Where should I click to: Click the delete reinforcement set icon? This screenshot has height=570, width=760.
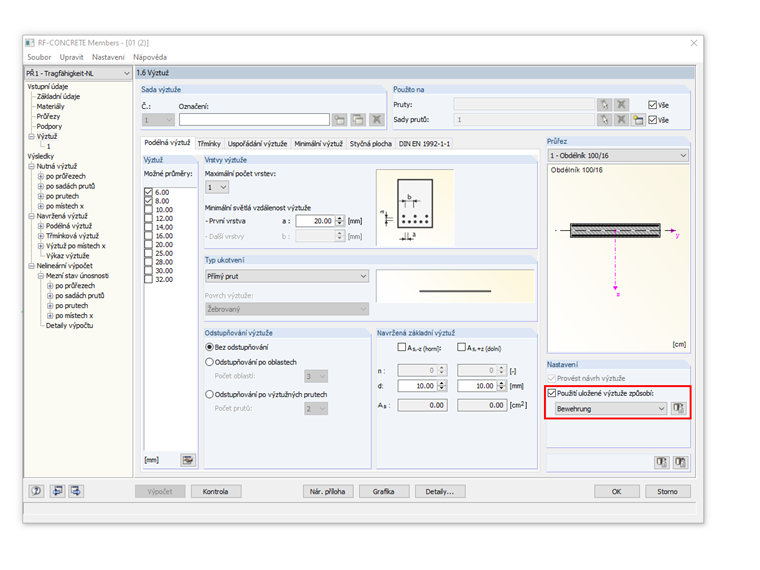(376, 120)
